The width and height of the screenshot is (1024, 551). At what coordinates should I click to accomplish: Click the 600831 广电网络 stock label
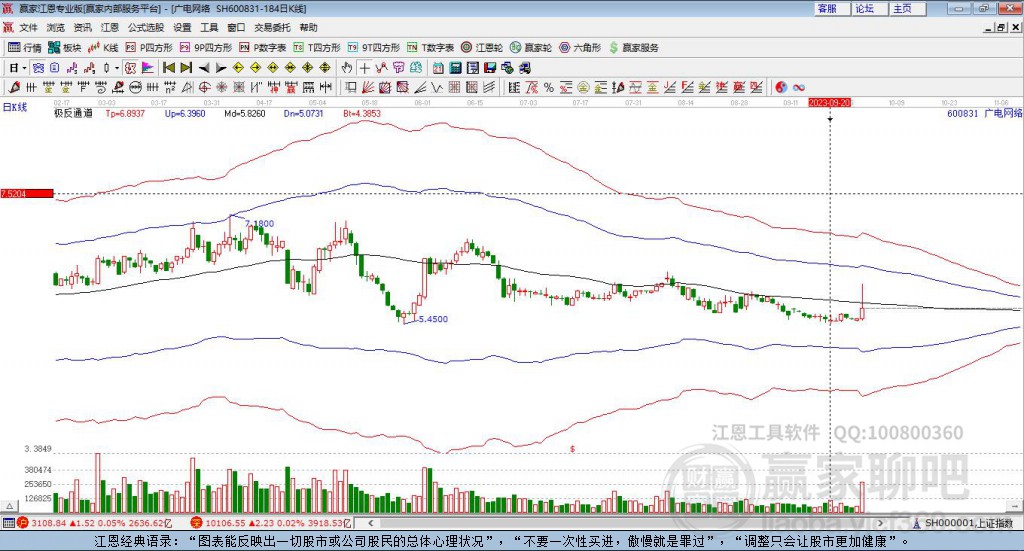tap(984, 113)
